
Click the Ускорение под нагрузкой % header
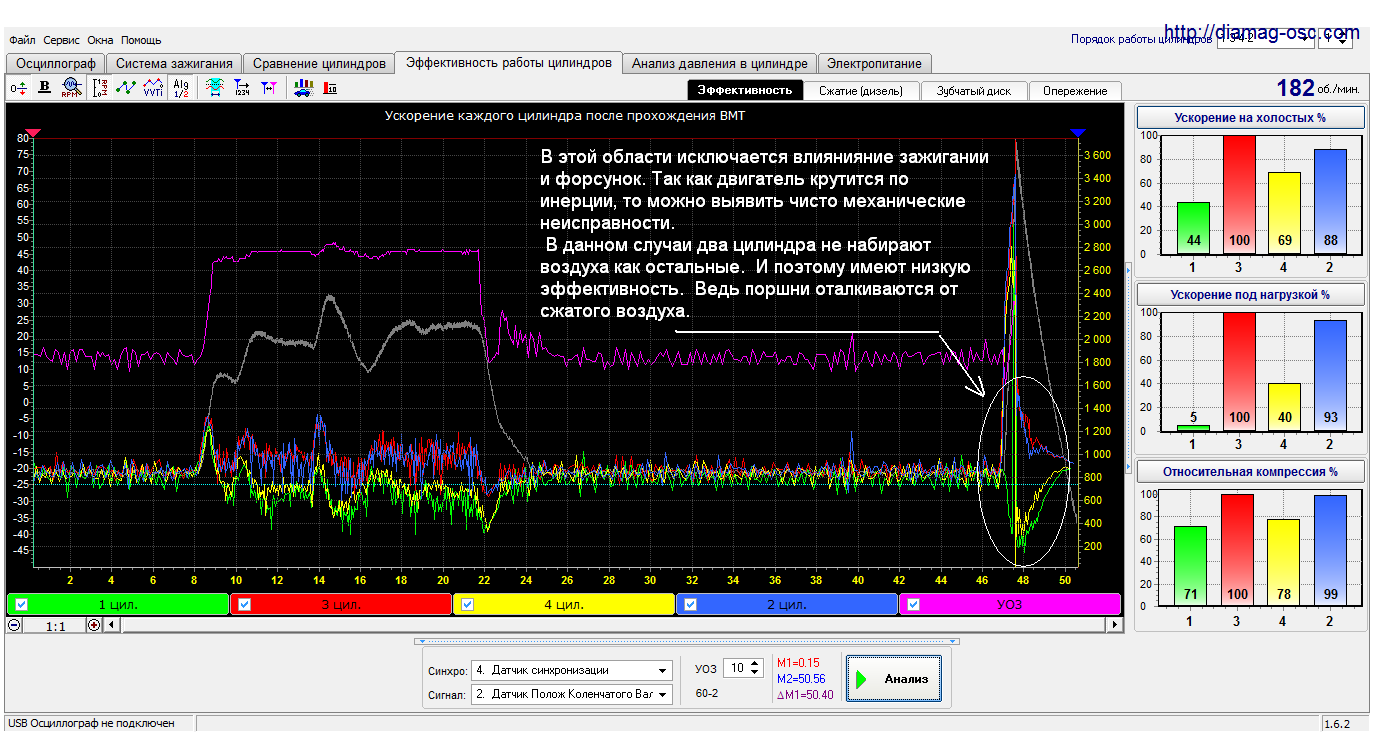click(x=1250, y=294)
